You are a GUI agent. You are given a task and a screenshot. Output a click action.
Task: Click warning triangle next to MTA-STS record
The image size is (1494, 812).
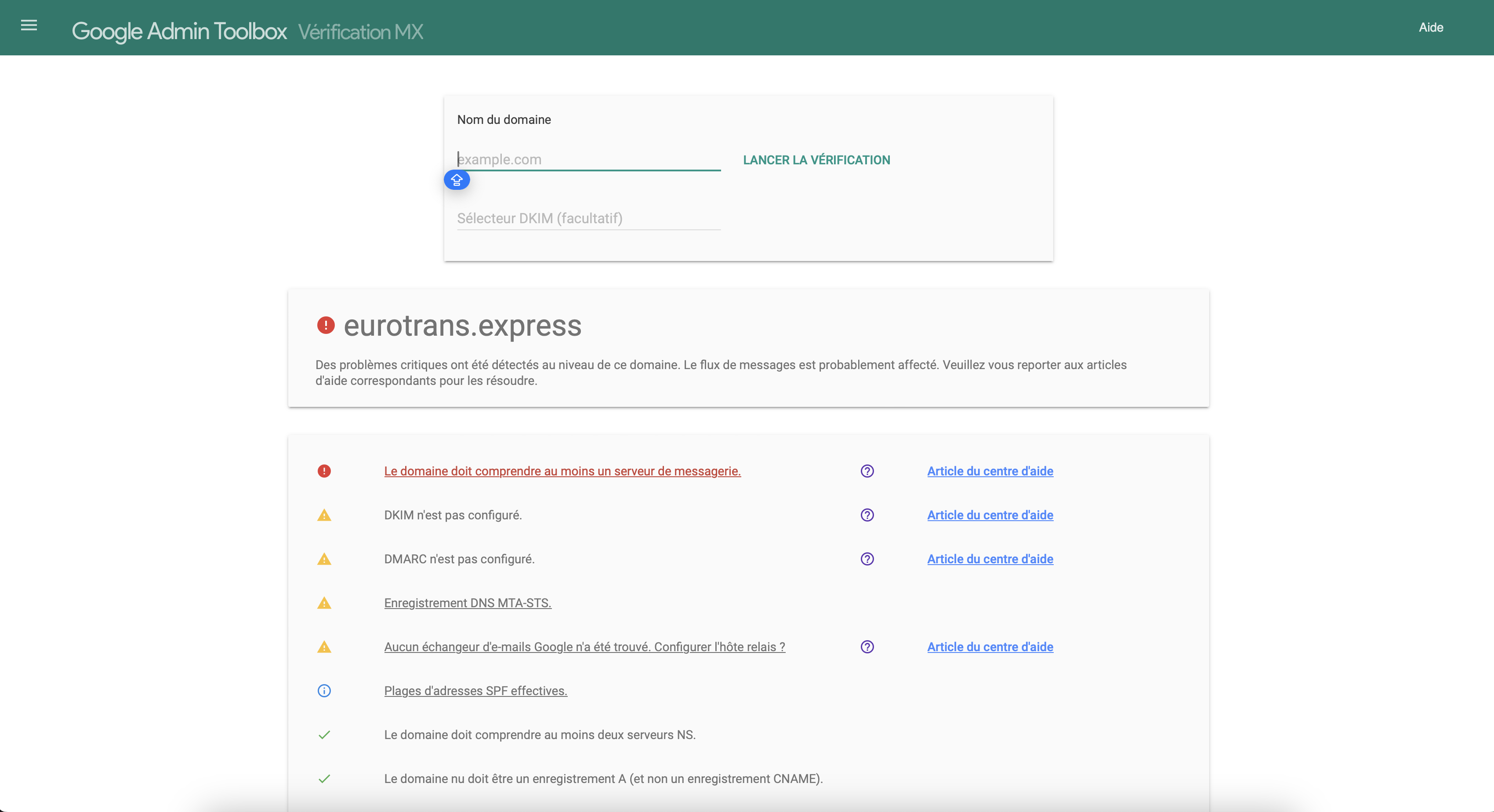pyautogui.click(x=324, y=603)
